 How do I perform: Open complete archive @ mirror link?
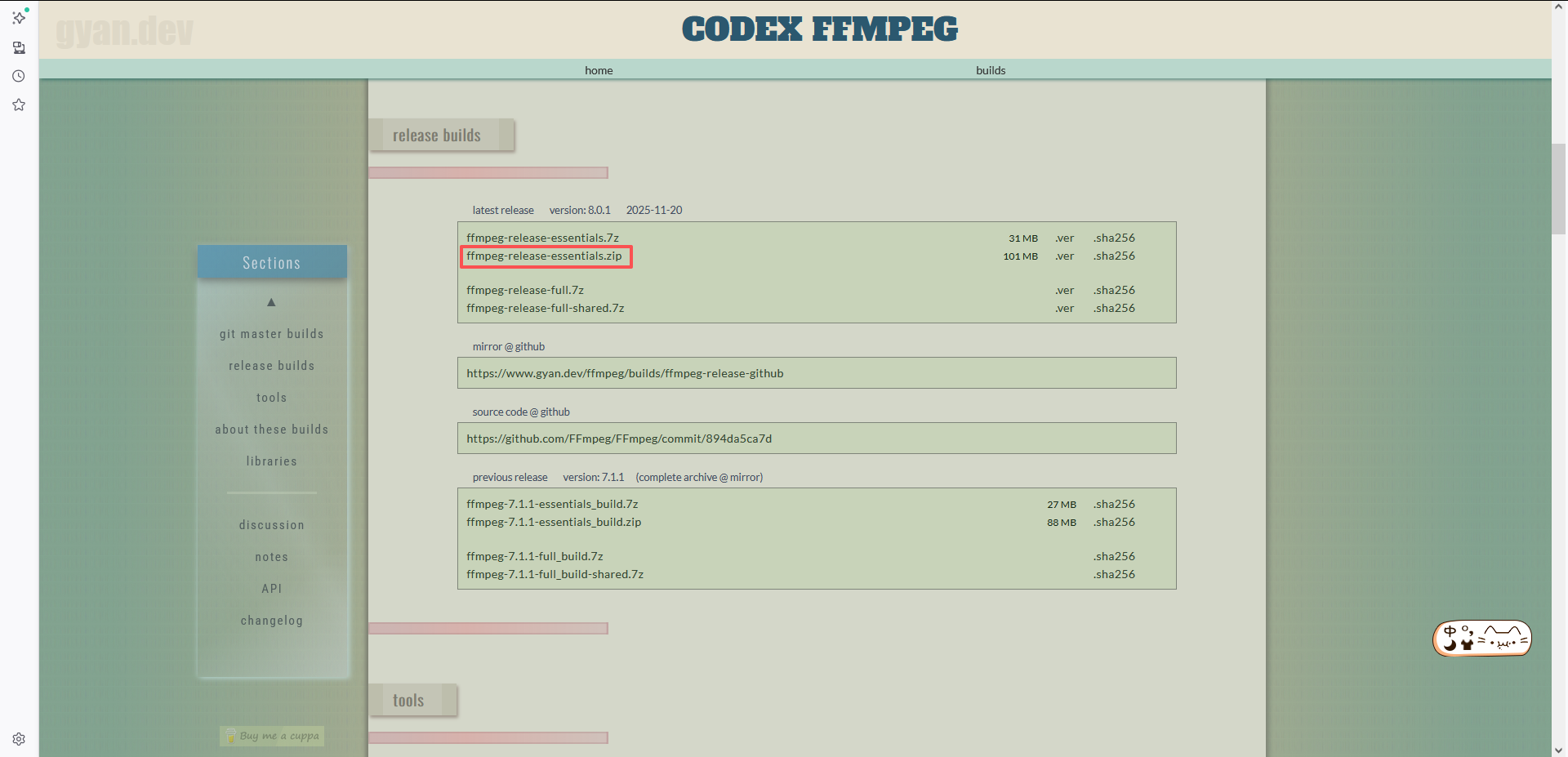(x=699, y=477)
